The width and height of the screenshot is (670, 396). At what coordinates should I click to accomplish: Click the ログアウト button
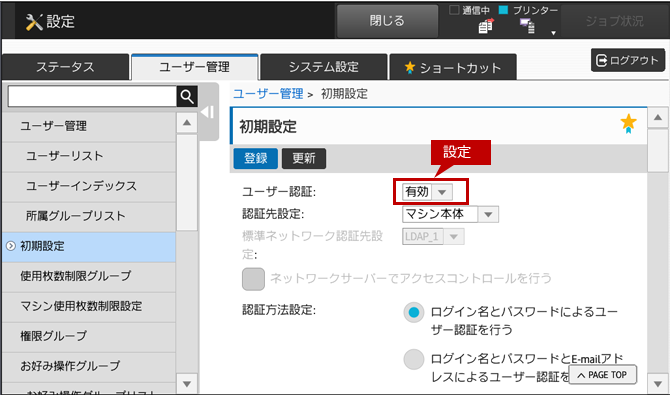pos(628,60)
